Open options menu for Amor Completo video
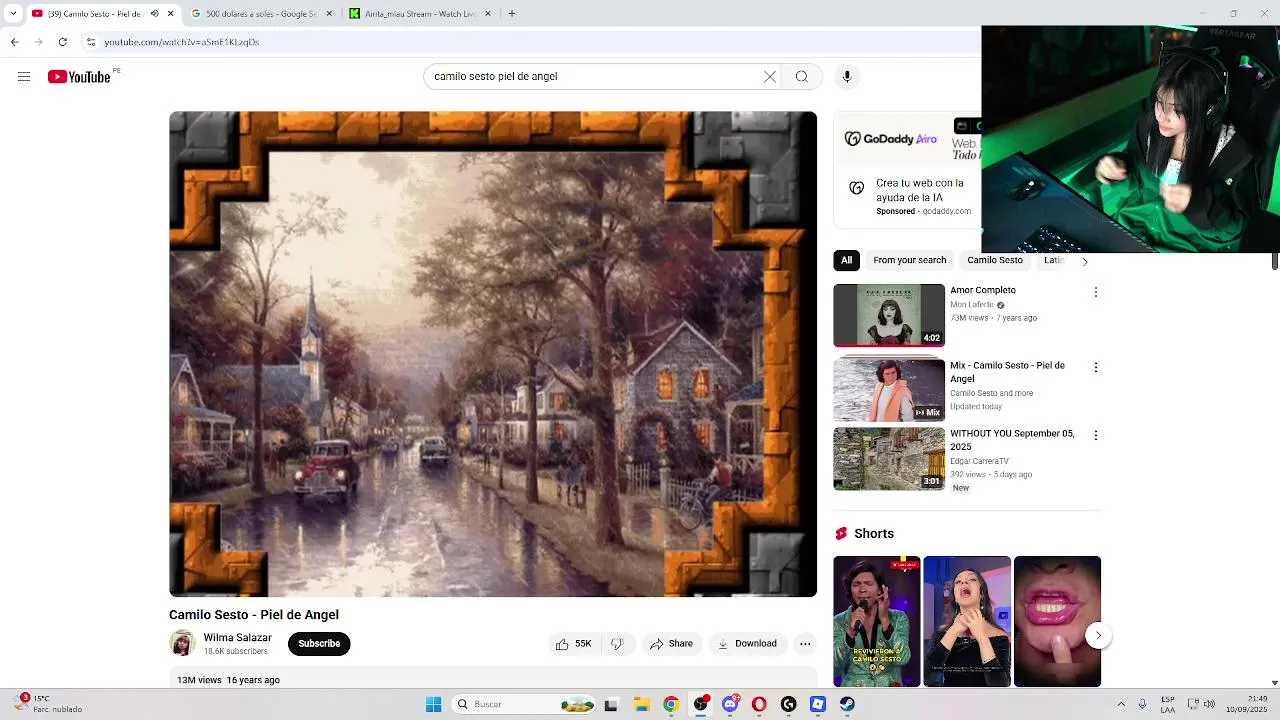The height and width of the screenshot is (720, 1280). [x=1096, y=292]
